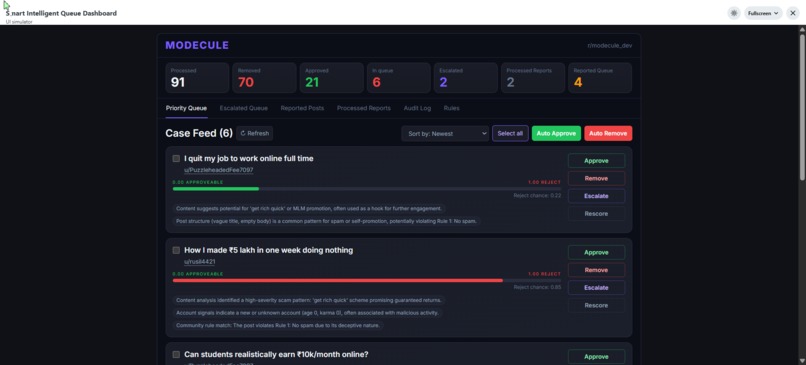Check the '₹5 lakh in one week' post checkbox

(176, 250)
